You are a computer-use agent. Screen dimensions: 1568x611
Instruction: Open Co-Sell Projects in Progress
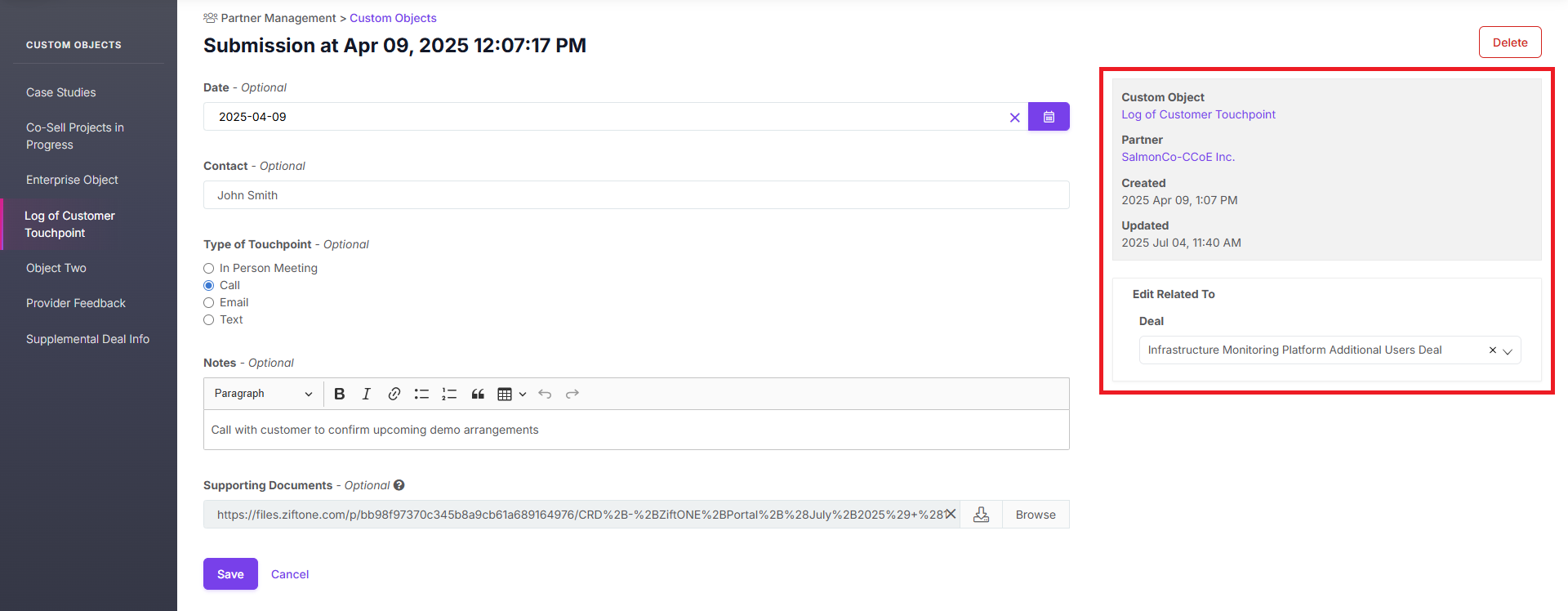(75, 136)
